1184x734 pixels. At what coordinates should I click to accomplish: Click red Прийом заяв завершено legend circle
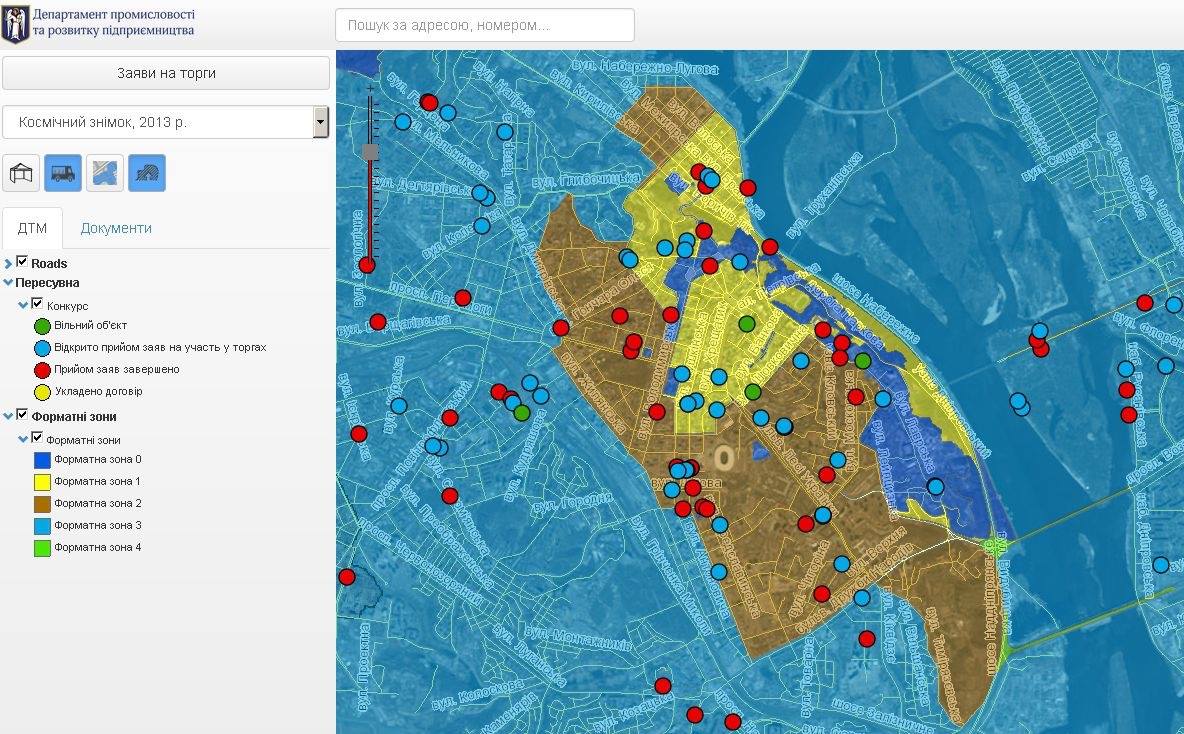tap(42, 370)
